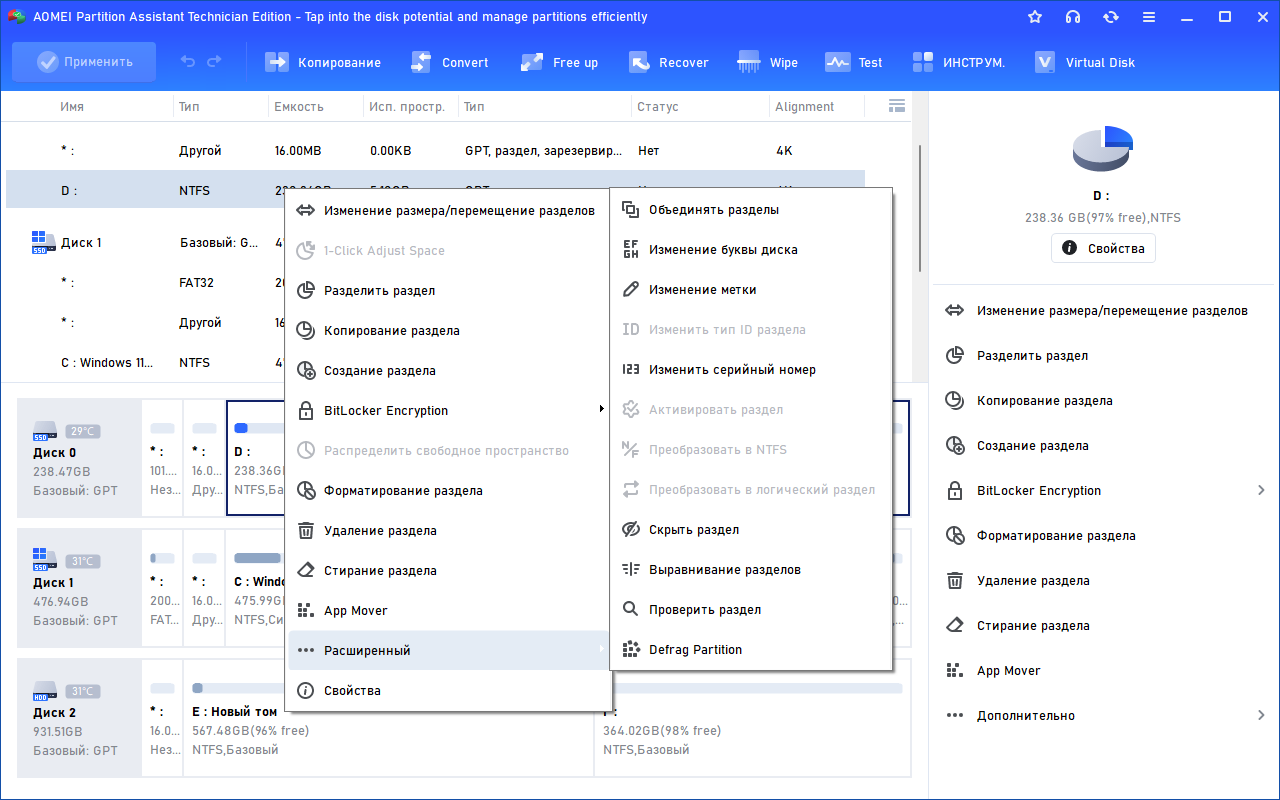This screenshot has width=1280, height=800.
Task: Open the Wipe tool in toolbar
Action: 768,62
